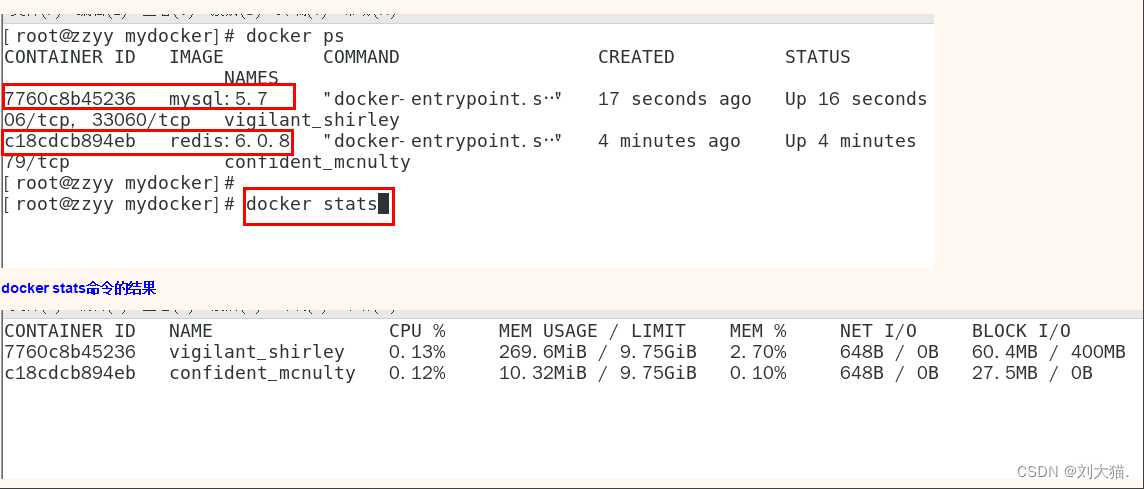The image size is (1144, 489).
Task: Click the terminal cursor after docker stats
Action: coord(384,204)
